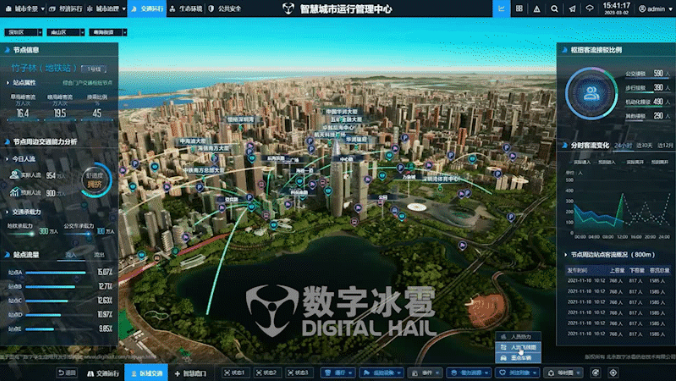
Task: Click the bus capacity progress bar
Action: point(78,234)
